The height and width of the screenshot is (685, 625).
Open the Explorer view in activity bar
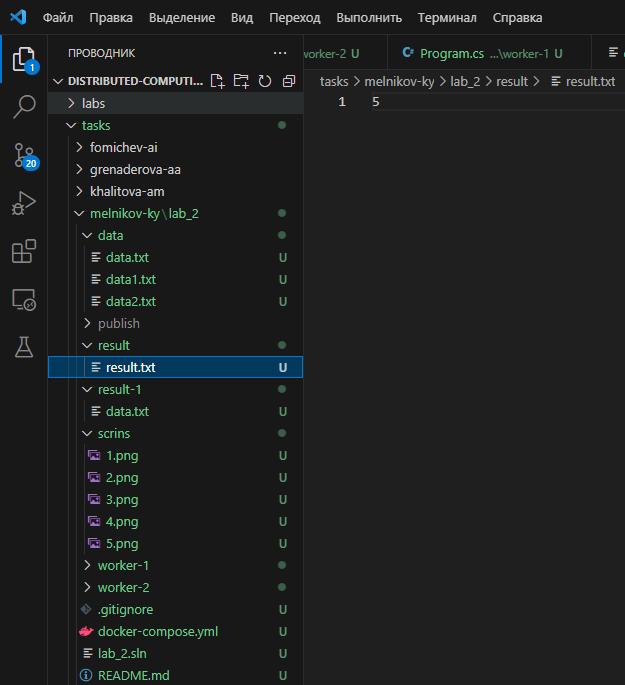(23, 59)
